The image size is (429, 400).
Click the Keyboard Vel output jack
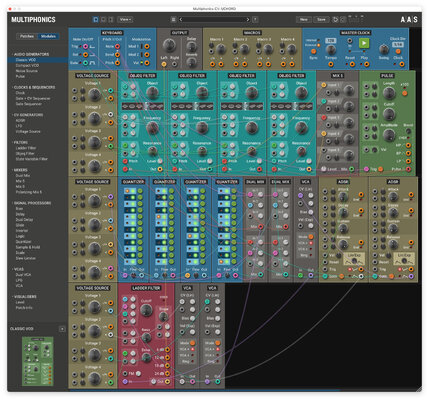147,63
